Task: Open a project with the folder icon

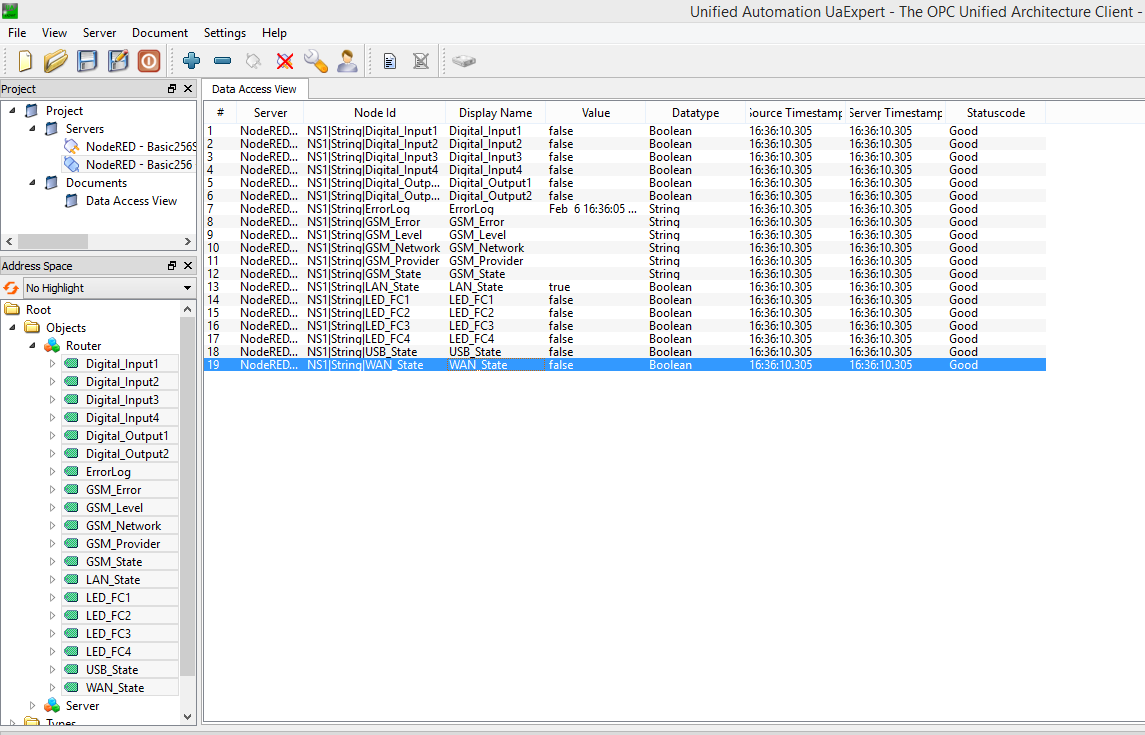Action: pos(55,61)
